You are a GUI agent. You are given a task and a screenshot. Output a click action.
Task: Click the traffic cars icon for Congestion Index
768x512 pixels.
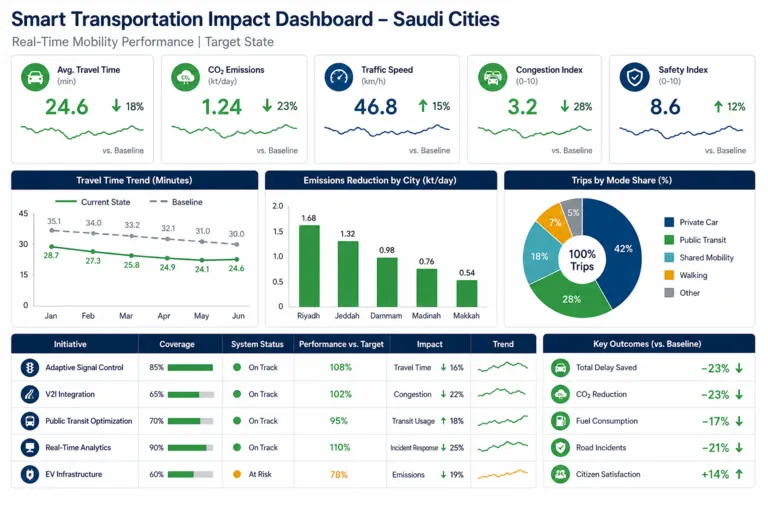(492, 77)
